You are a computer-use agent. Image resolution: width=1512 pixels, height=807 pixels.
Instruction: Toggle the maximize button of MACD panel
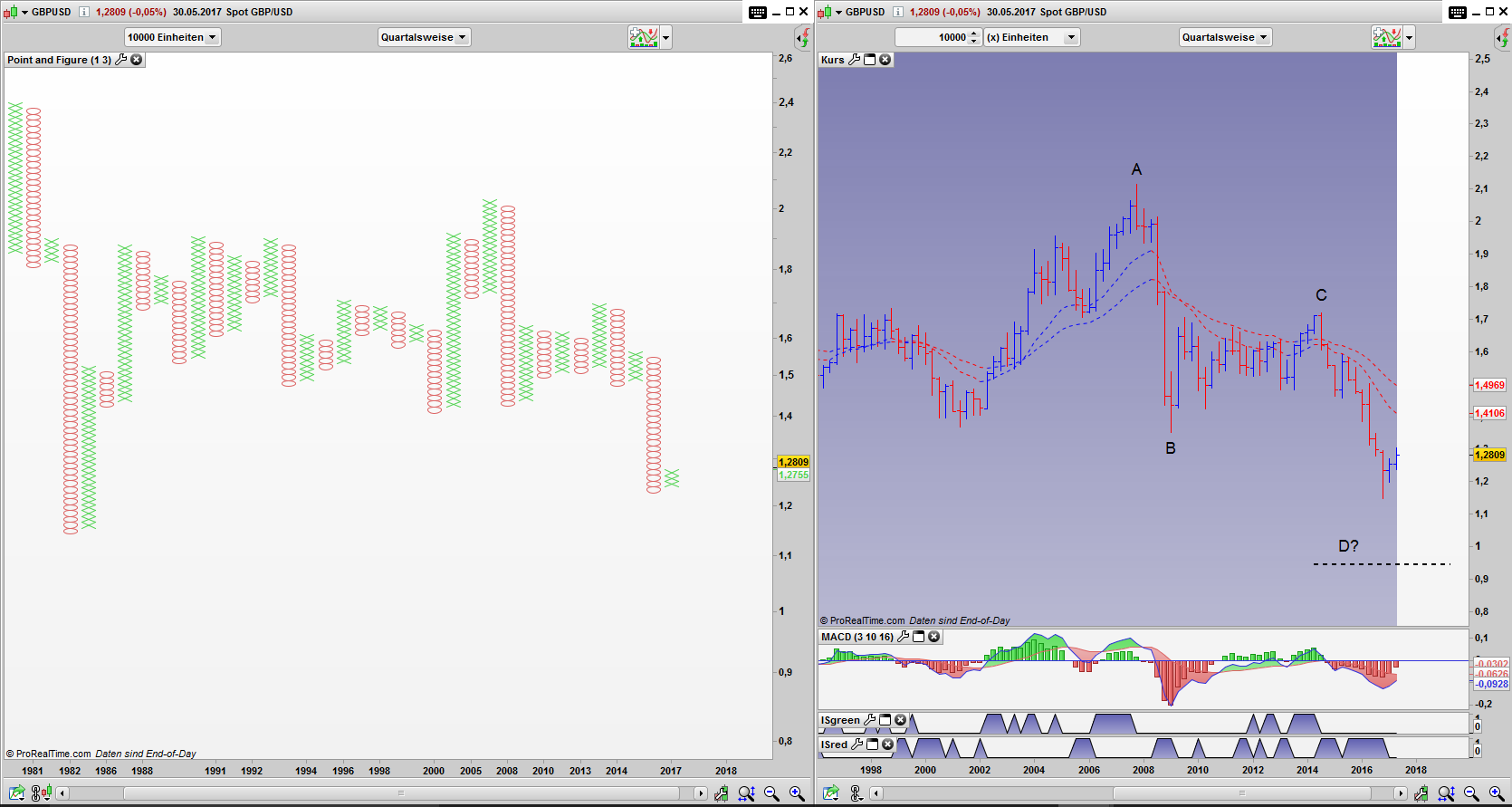click(919, 637)
